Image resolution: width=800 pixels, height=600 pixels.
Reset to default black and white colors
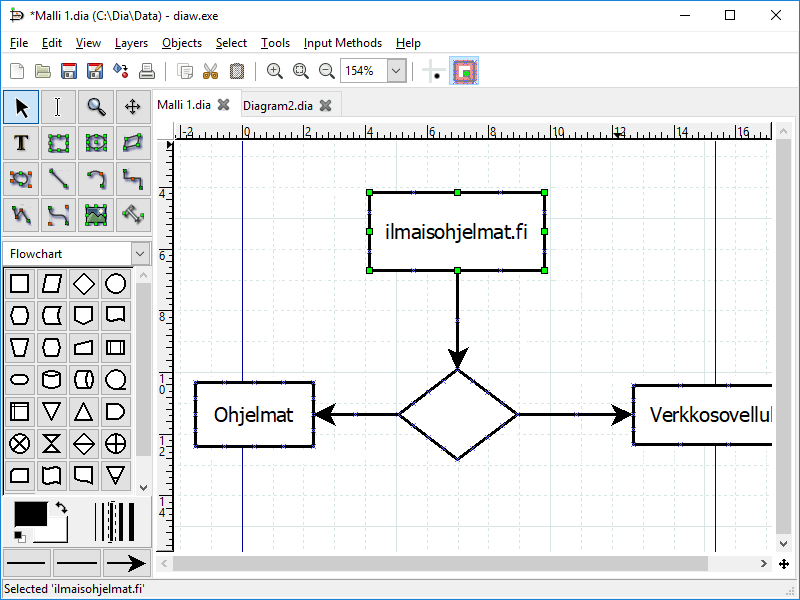(19, 537)
